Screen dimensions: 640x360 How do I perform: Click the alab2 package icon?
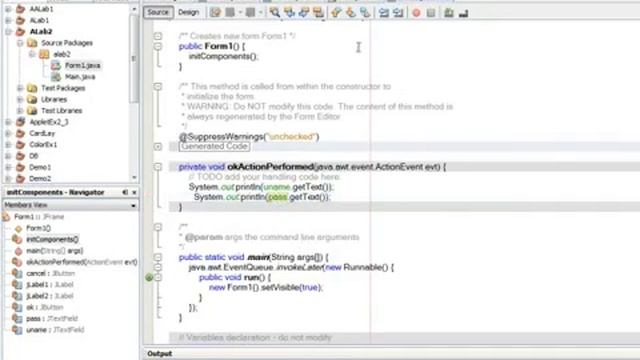pos(44,54)
